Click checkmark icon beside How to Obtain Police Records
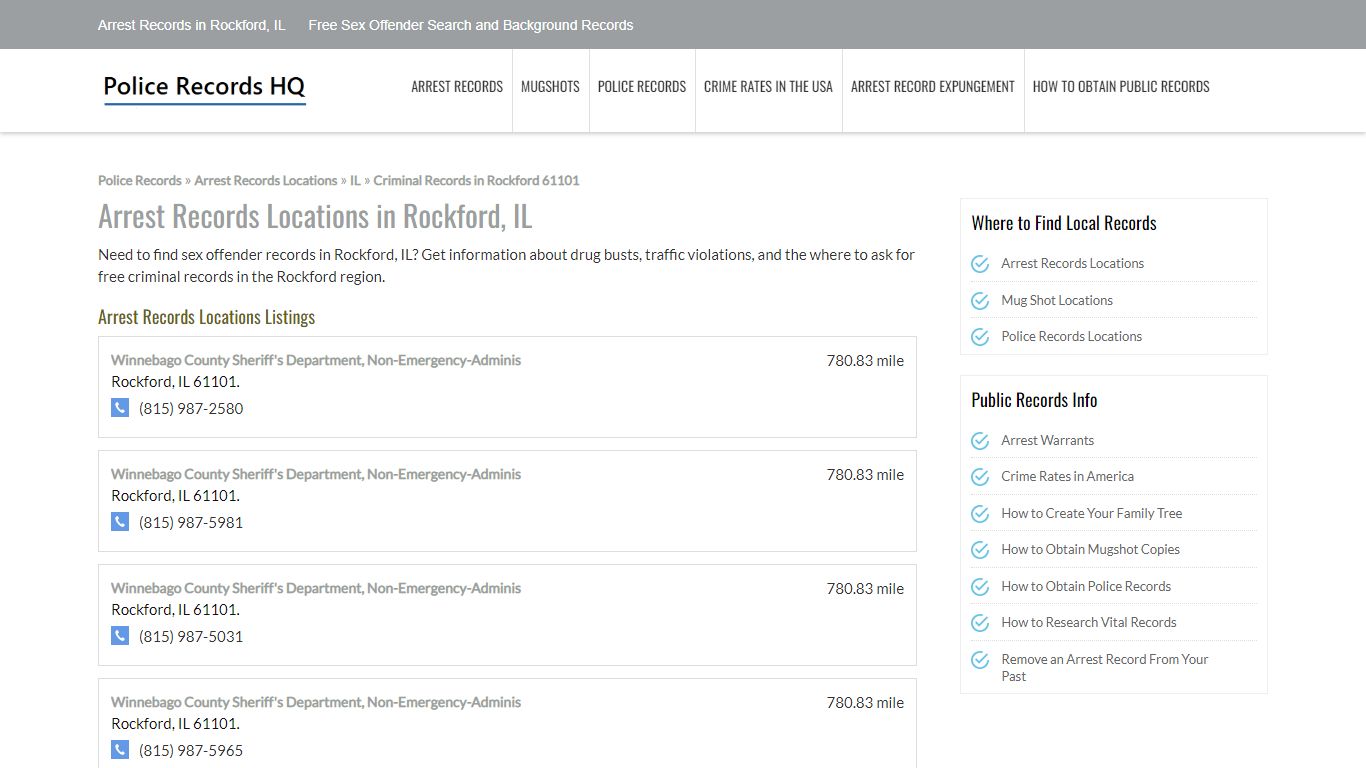This screenshot has height=768, width=1366. pyautogui.click(x=980, y=587)
